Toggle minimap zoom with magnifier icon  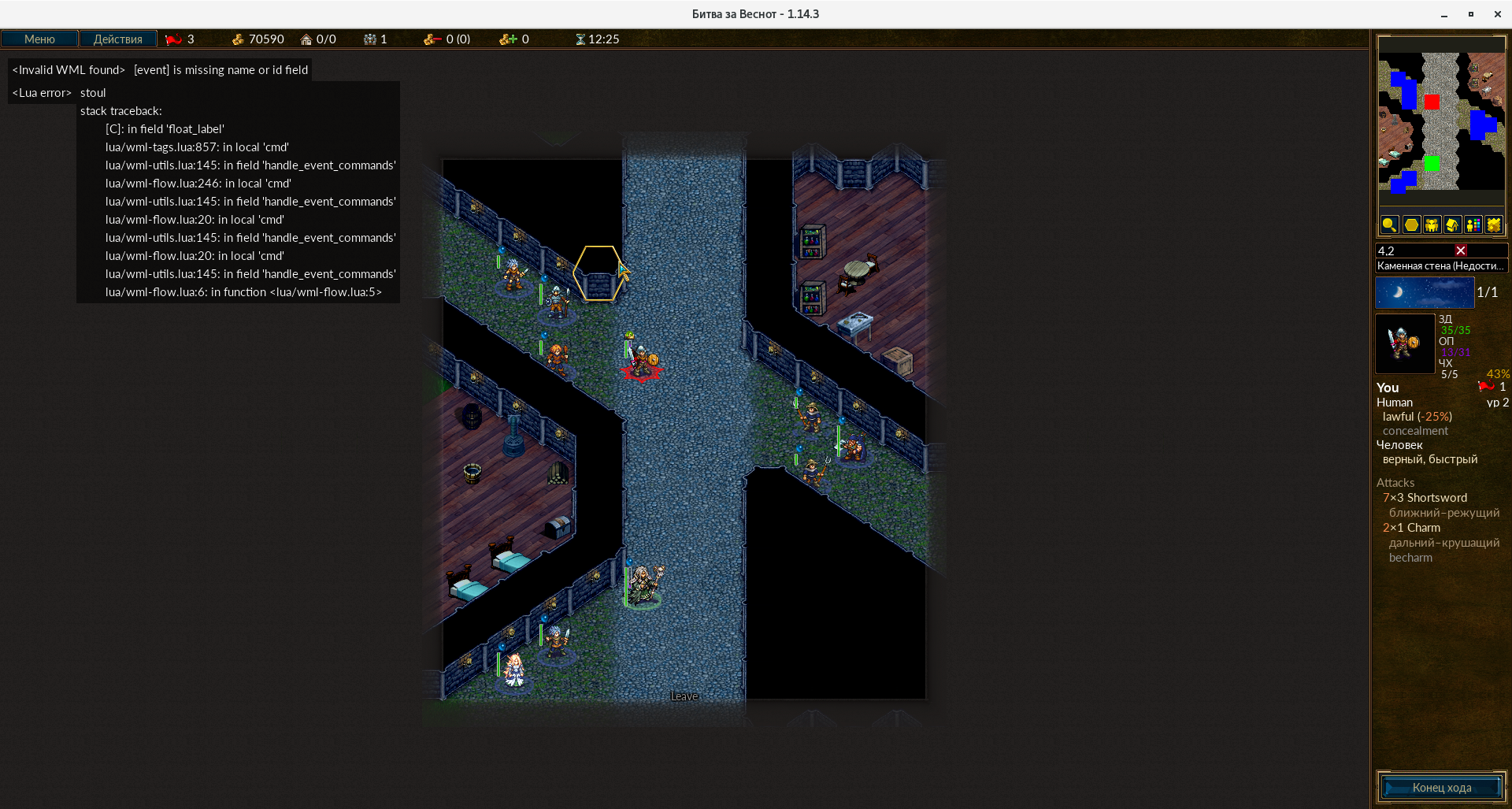coord(1389,225)
